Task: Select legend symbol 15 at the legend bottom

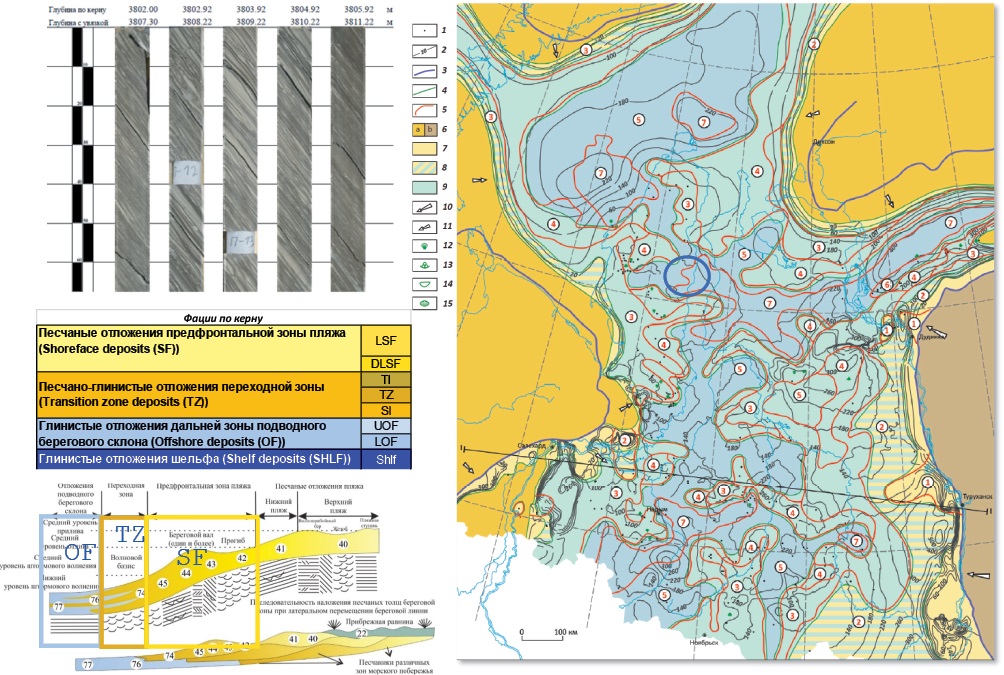Action: (422, 302)
